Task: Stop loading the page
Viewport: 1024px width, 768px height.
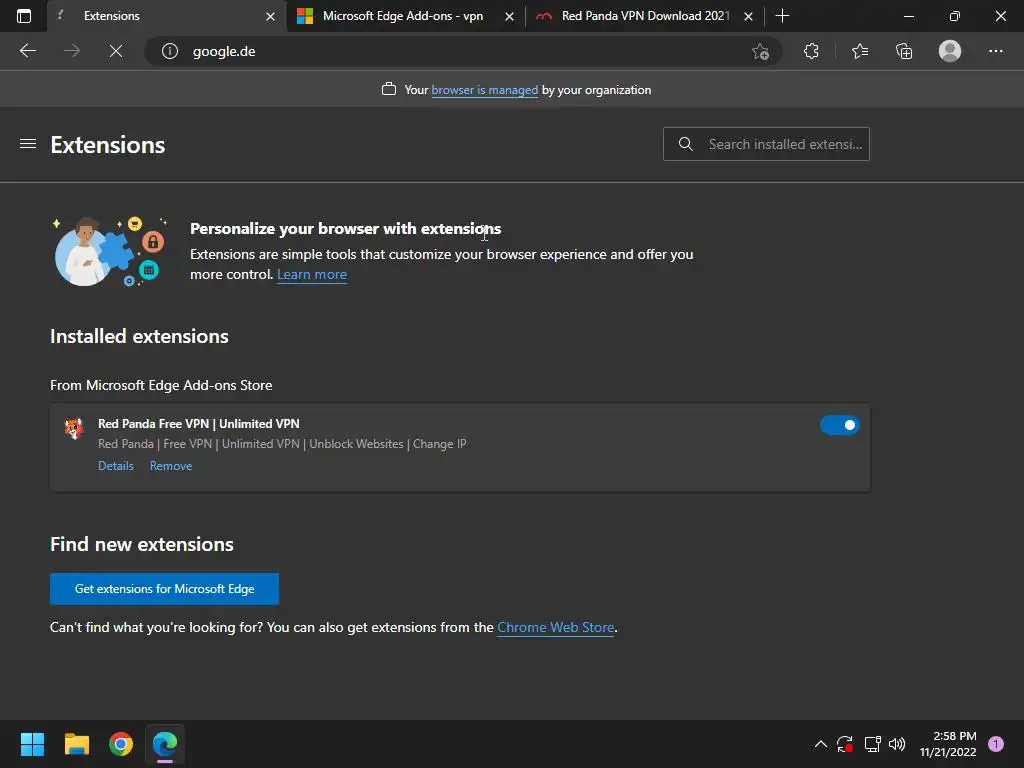Action: click(x=116, y=51)
